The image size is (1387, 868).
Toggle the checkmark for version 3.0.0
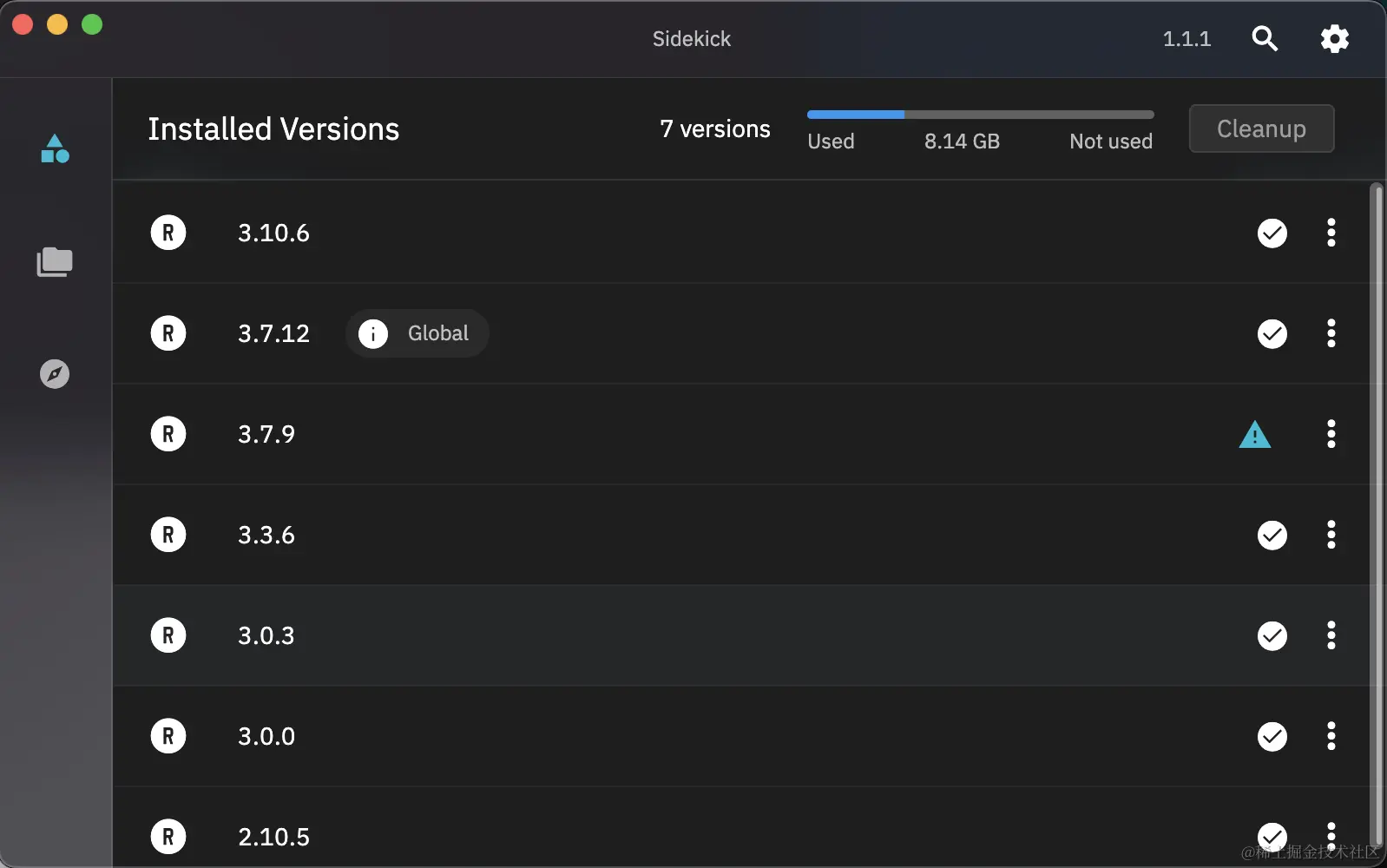(x=1272, y=737)
